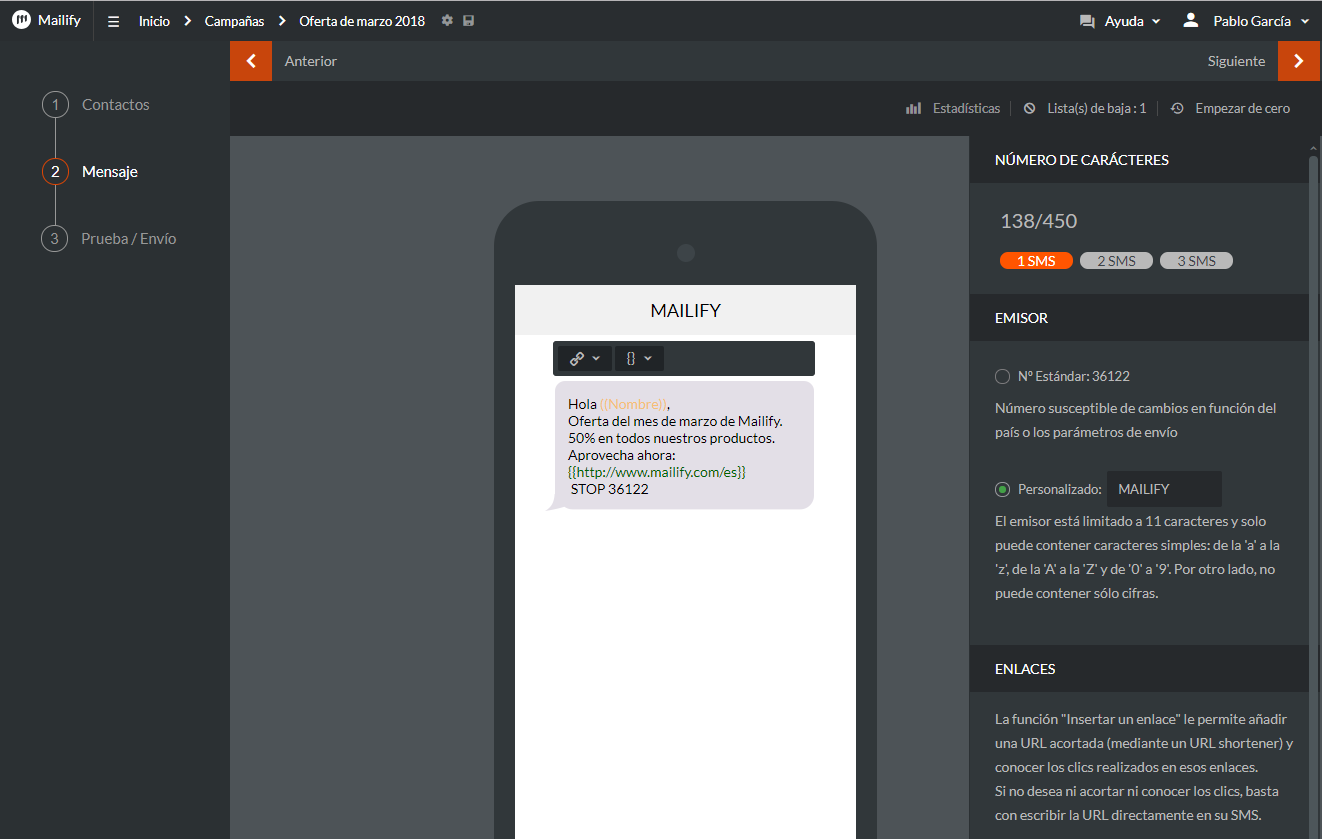Click the orange Anterior arrow button

click(251, 61)
